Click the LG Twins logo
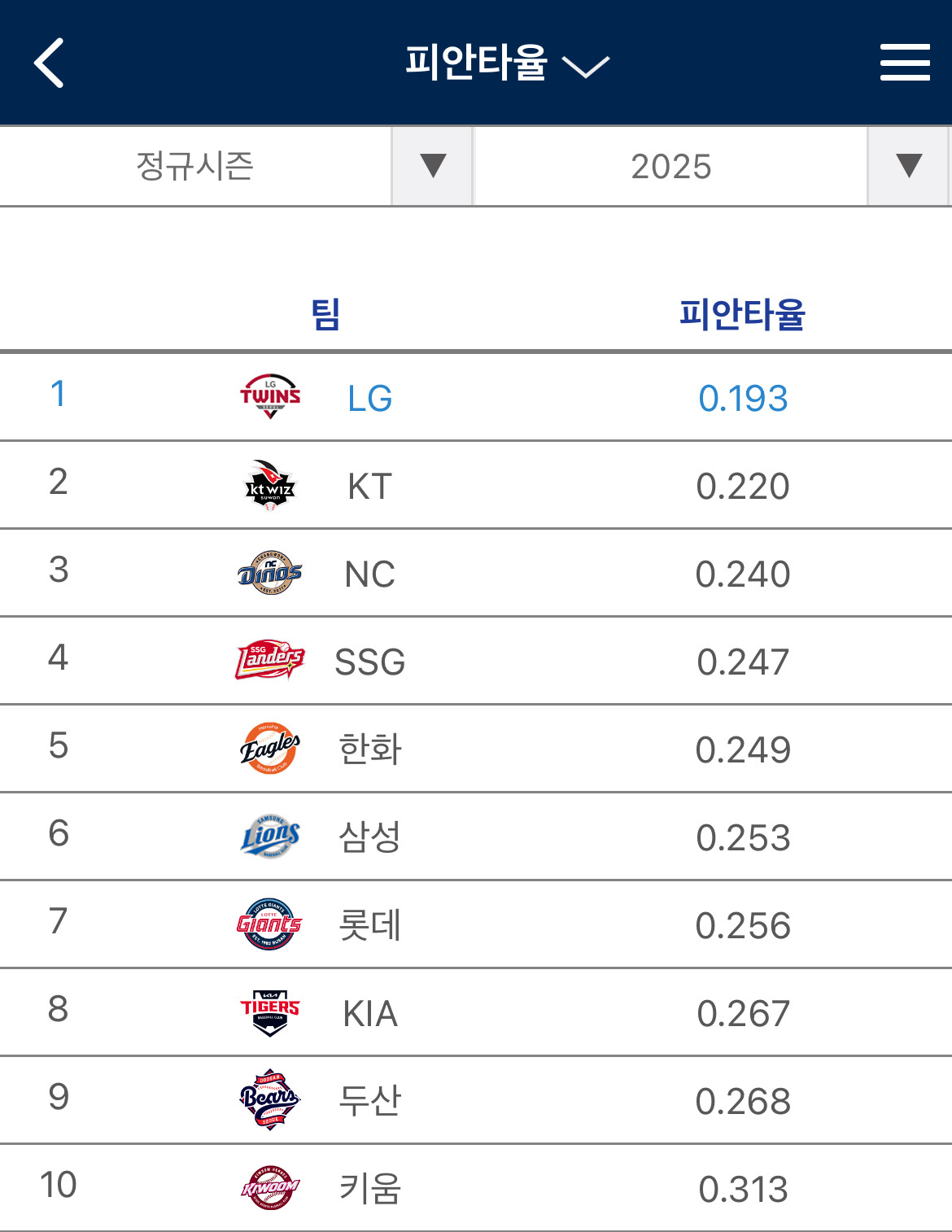Viewport: 952px width, 1232px height. coord(270,396)
